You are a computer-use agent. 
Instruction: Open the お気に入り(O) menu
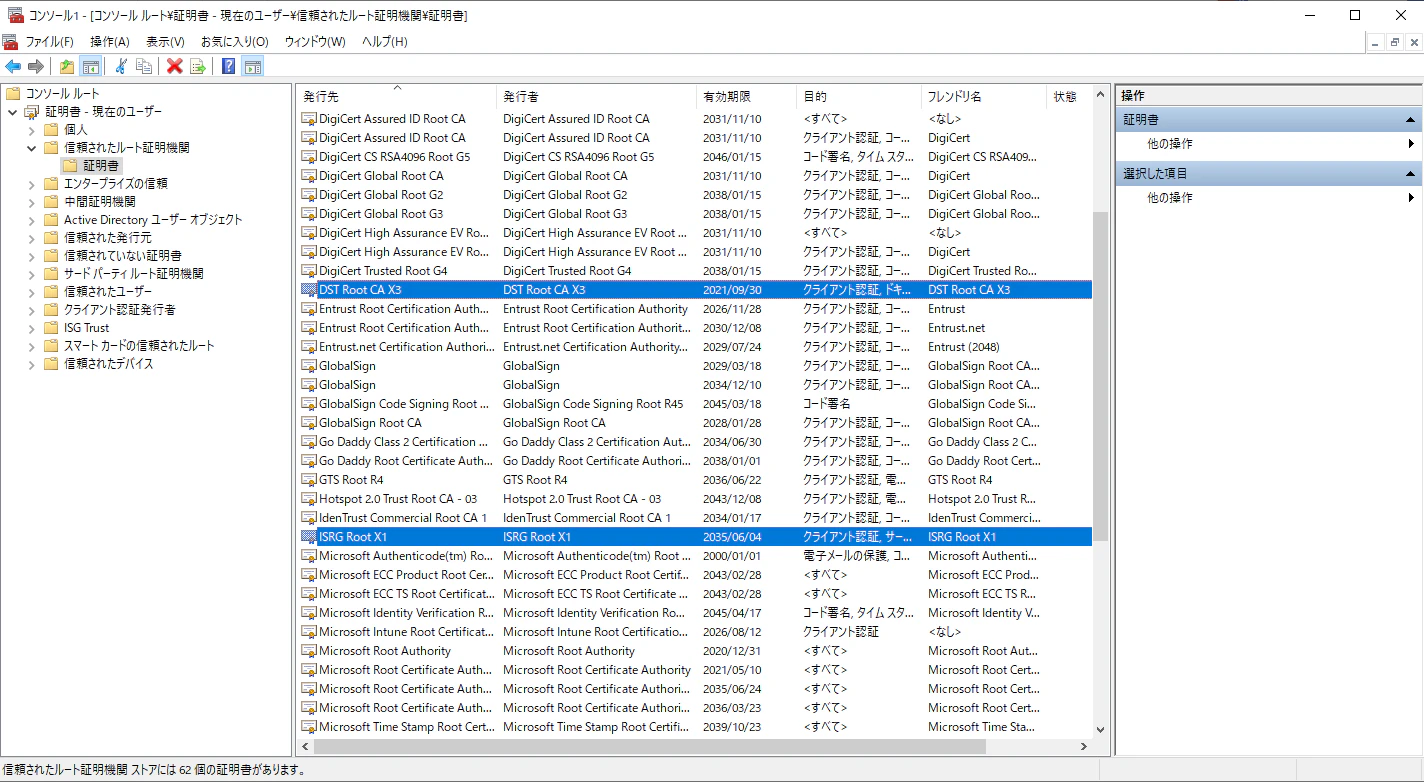tap(235, 42)
